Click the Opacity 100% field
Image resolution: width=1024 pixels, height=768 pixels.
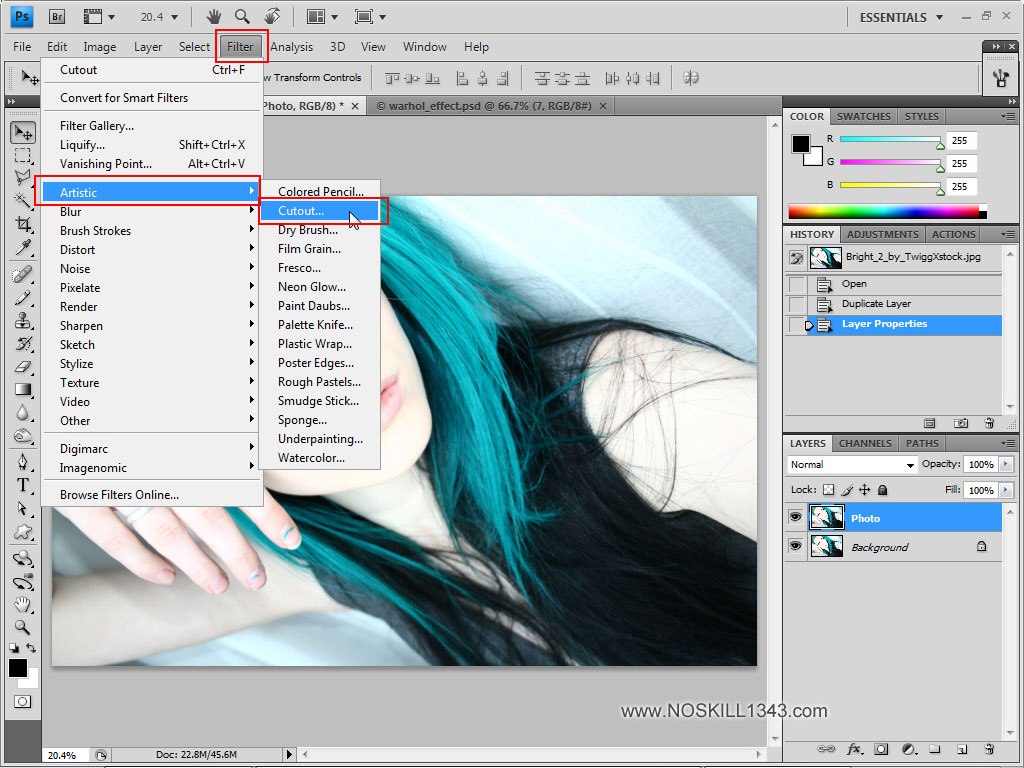click(x=980, y=464)
